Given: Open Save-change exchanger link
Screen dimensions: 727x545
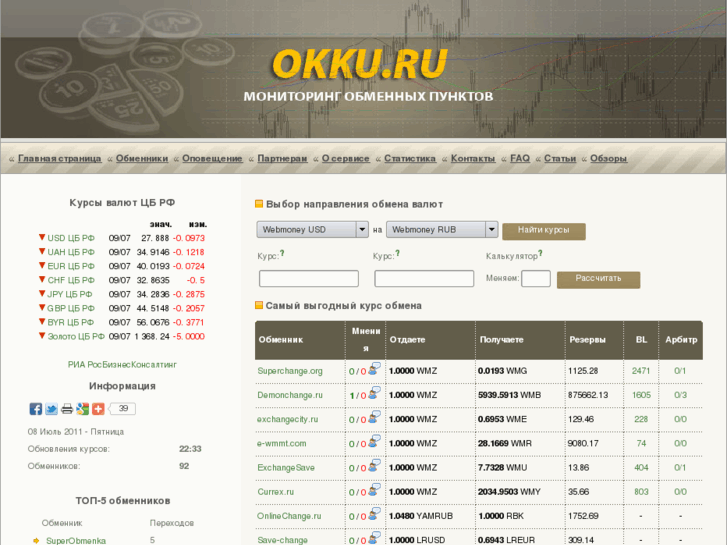Looking at the screenshot, I should 282,540.
